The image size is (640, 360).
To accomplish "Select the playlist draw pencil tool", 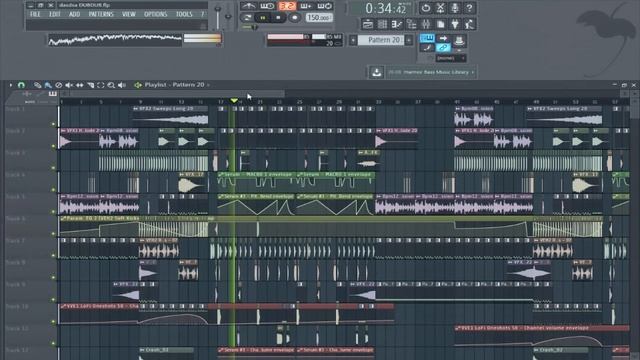I will pos(38,85).
